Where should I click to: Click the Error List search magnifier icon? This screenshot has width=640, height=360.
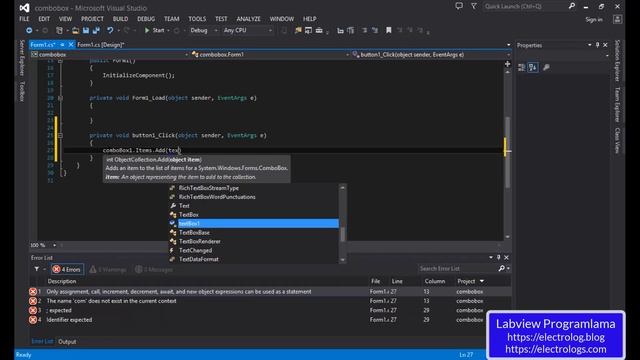(x=502, y=269)
